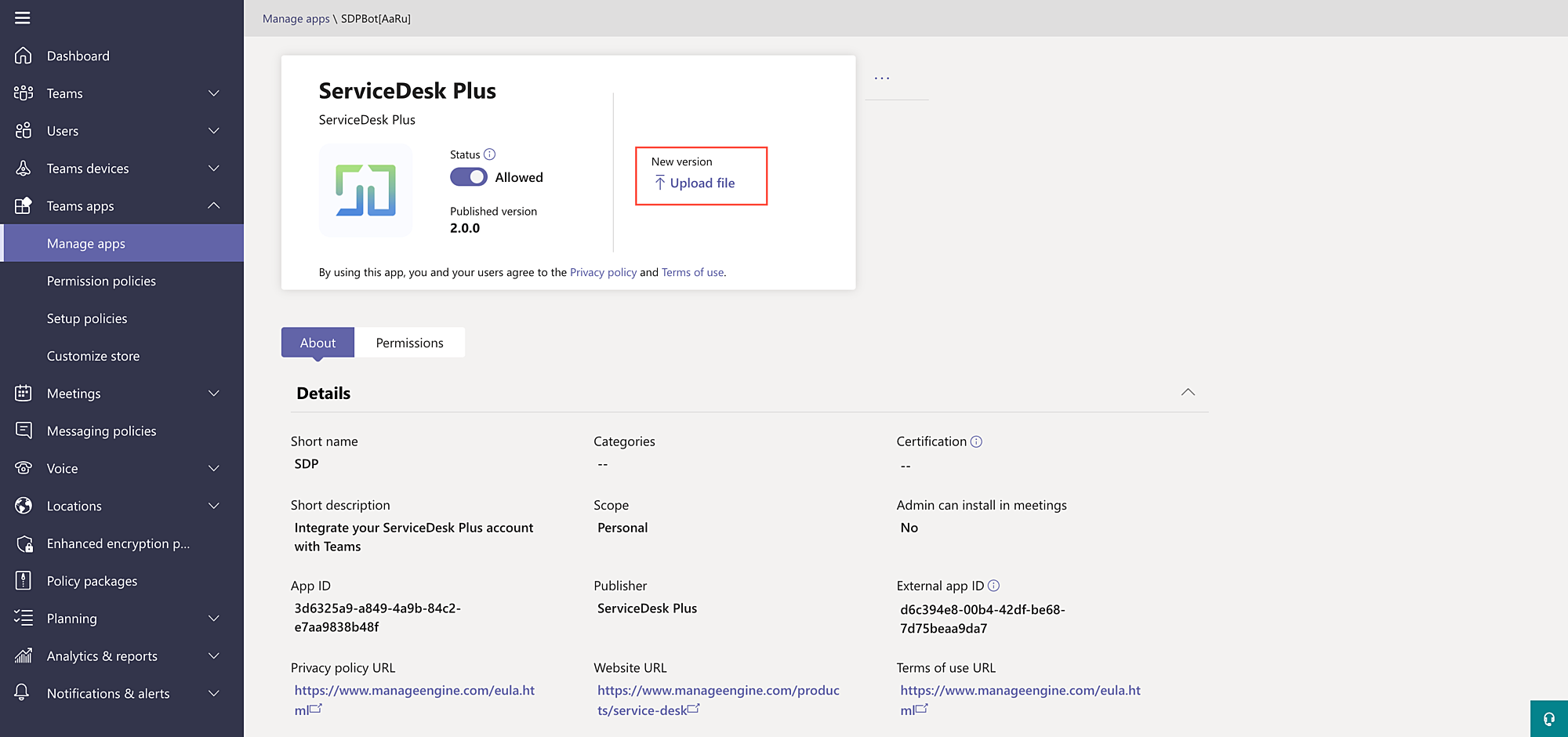The image size is (1568, 737).
Task: Click the hamburger menu icon
Action: 23,17
